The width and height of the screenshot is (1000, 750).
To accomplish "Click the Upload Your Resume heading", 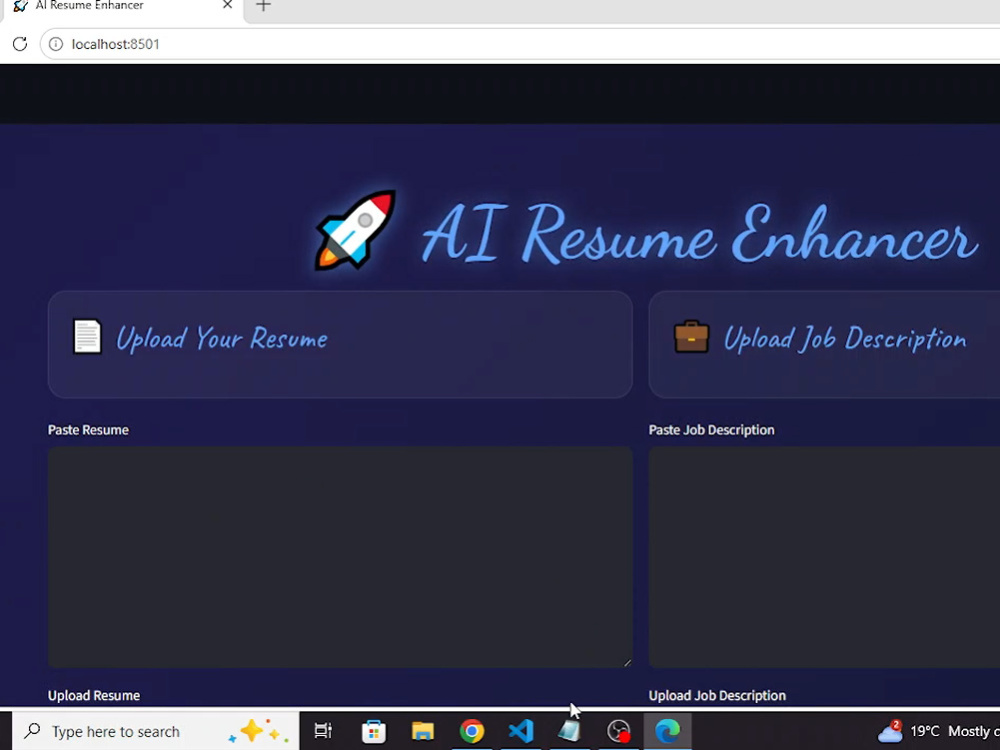I will click(221, 338).
